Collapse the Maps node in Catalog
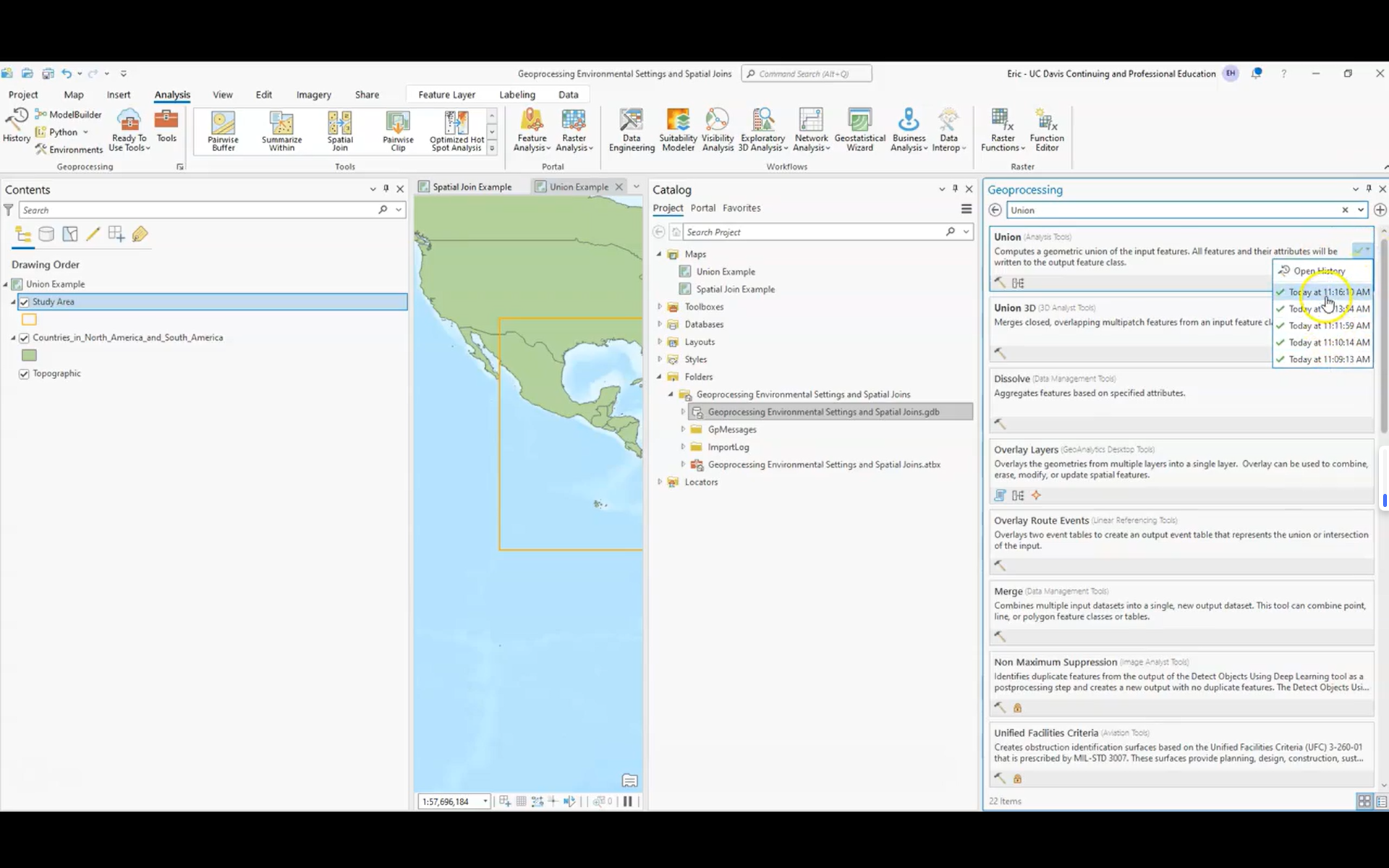The width and height of the screenshot is (1389, 868). point(660,254)
